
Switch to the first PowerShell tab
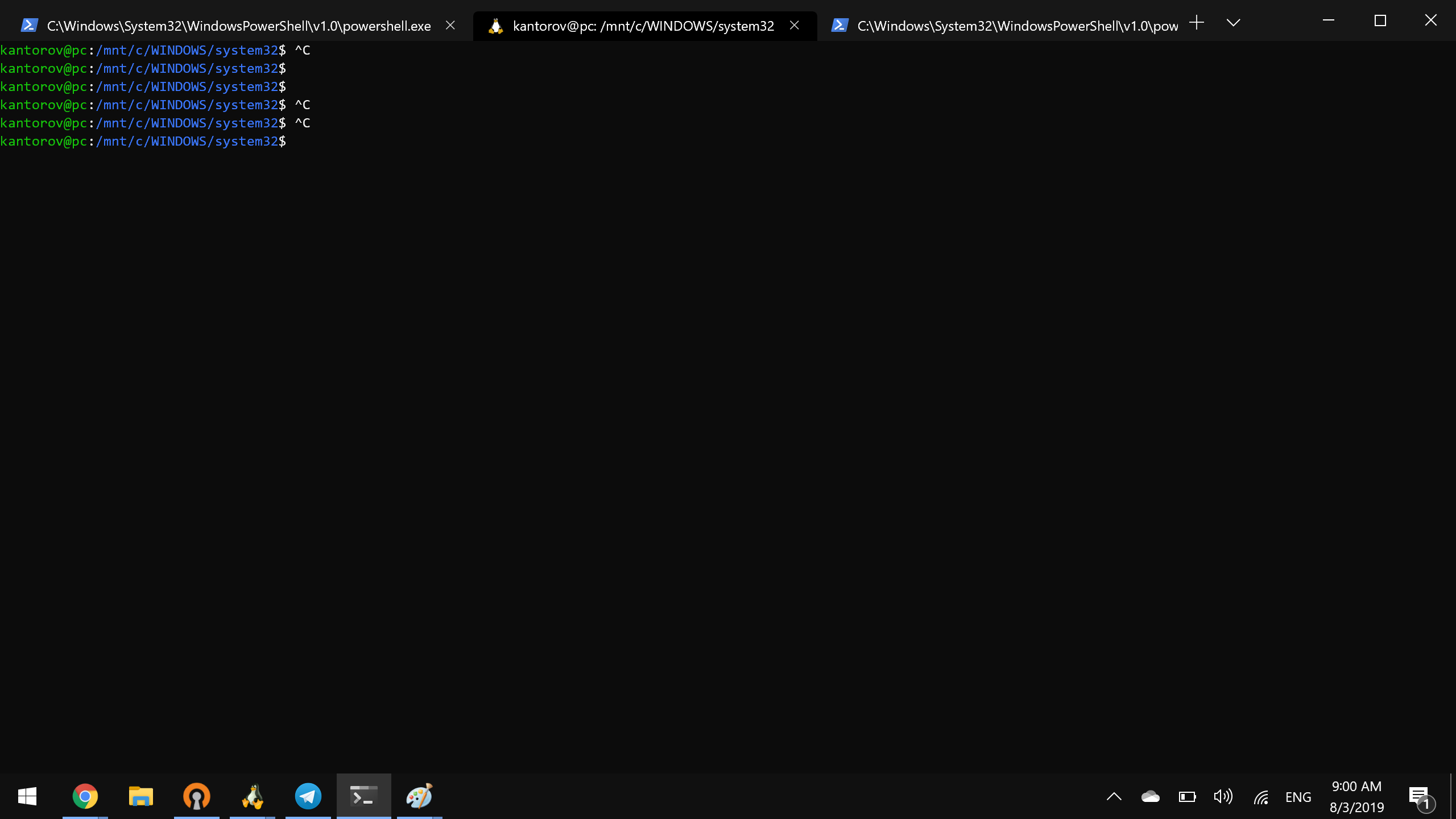[x=238, y=26]
